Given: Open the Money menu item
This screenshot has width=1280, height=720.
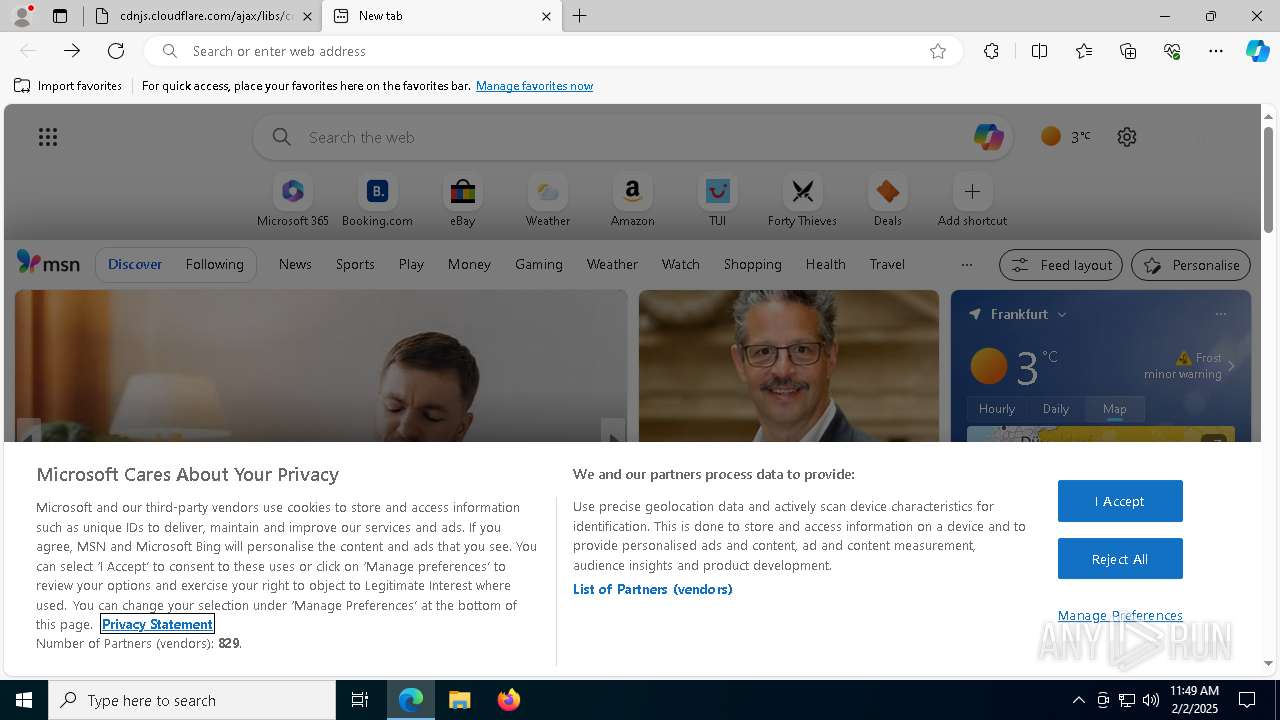Looking at the screenshot, I should tap(469, 264).
